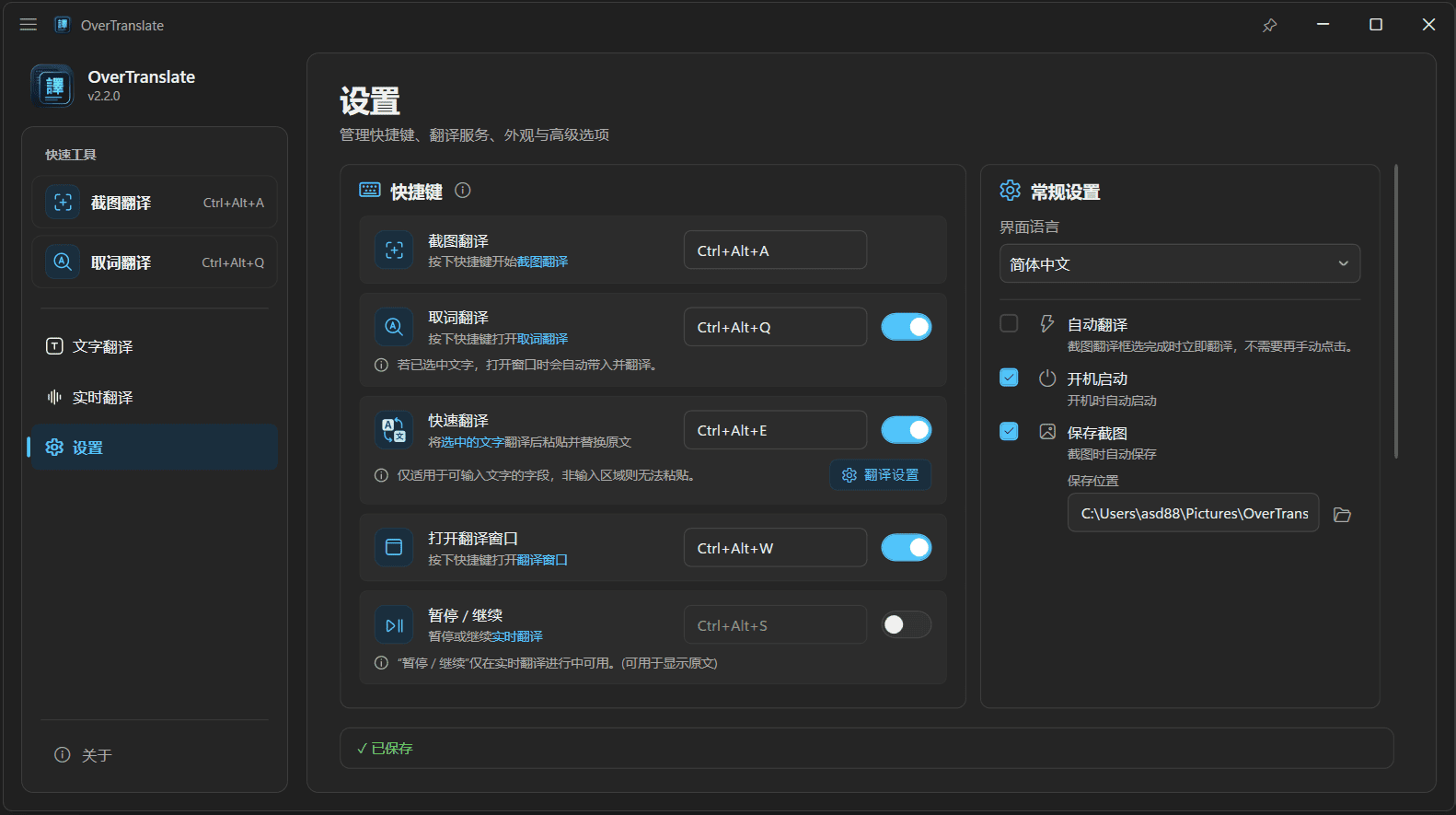This screenshot has width=1456, height=815.
Task: Select 设置 in the sidebar
Action: click(155, 448)
